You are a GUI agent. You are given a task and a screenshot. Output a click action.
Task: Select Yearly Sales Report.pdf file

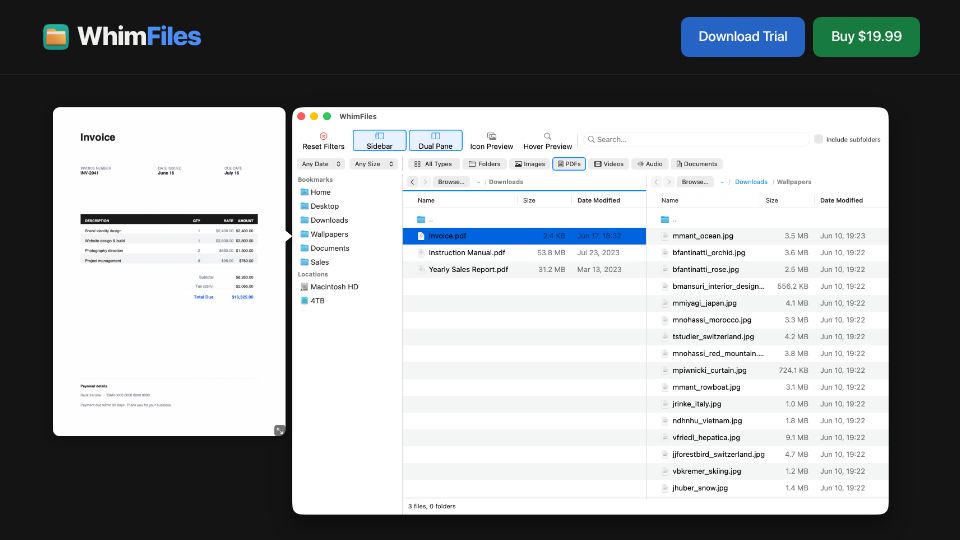(x=524, y=269)
